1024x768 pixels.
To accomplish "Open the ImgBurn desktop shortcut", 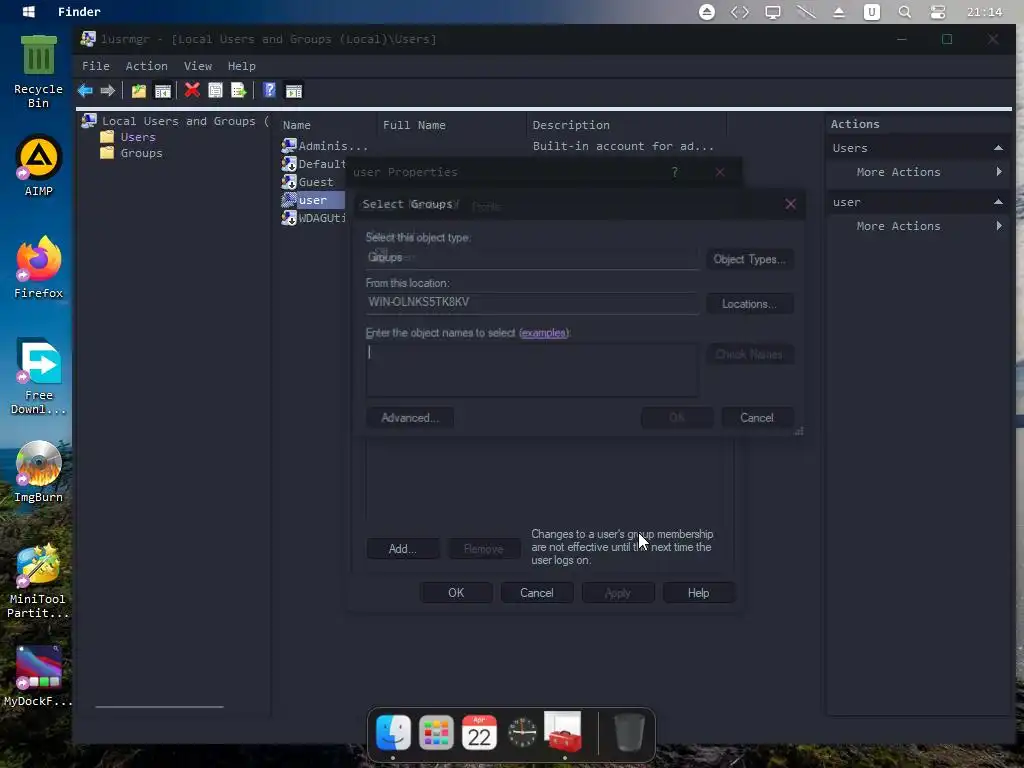I will [39, 472].
